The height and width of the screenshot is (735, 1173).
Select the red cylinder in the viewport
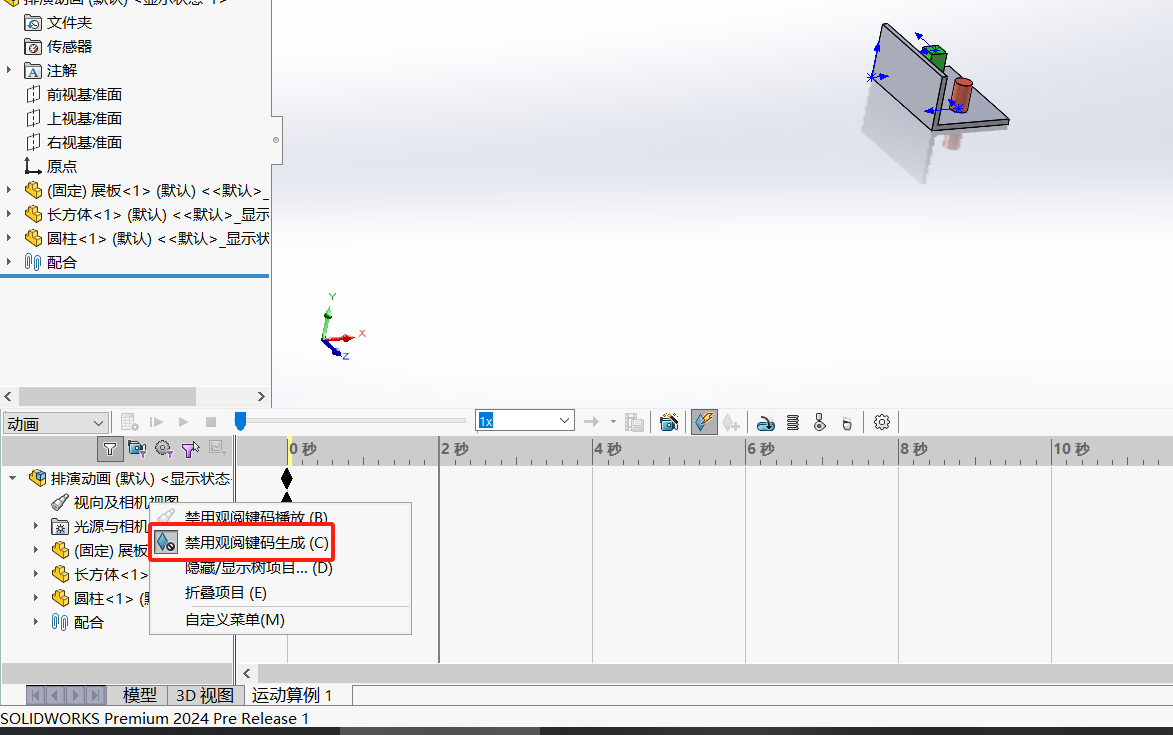click(x=961, y=96)
